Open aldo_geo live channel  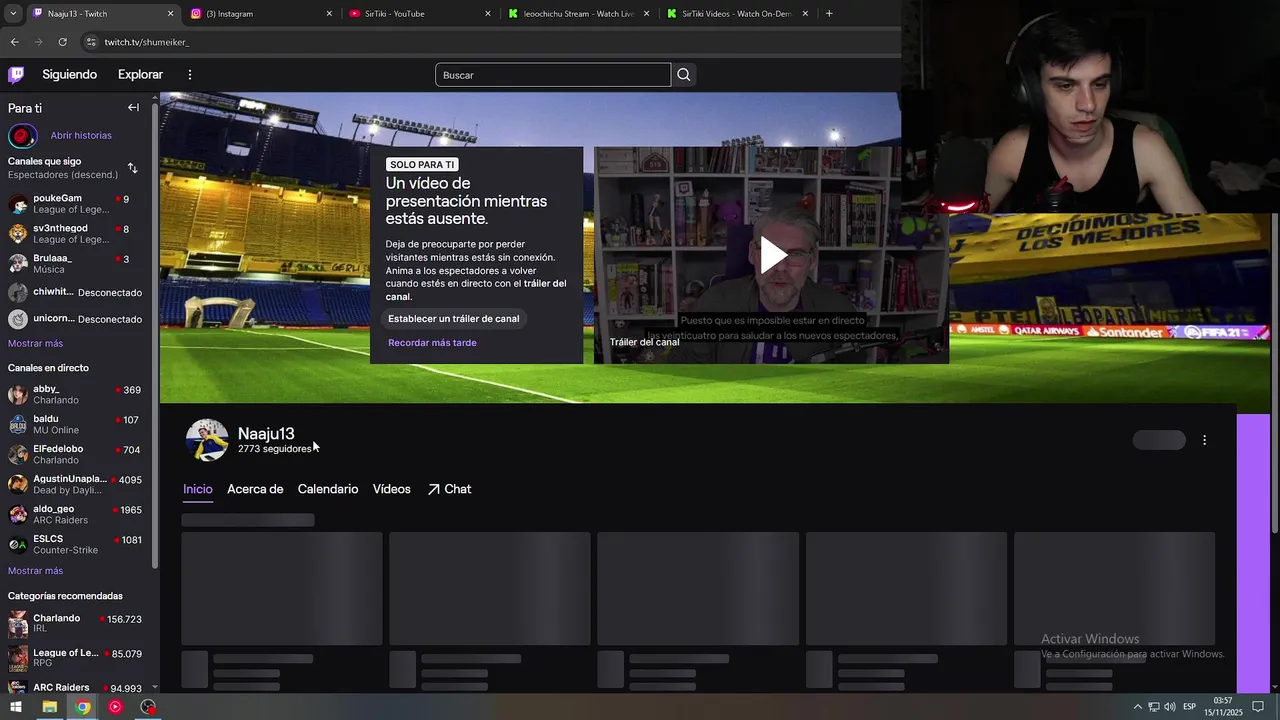(x=76, y=514)
